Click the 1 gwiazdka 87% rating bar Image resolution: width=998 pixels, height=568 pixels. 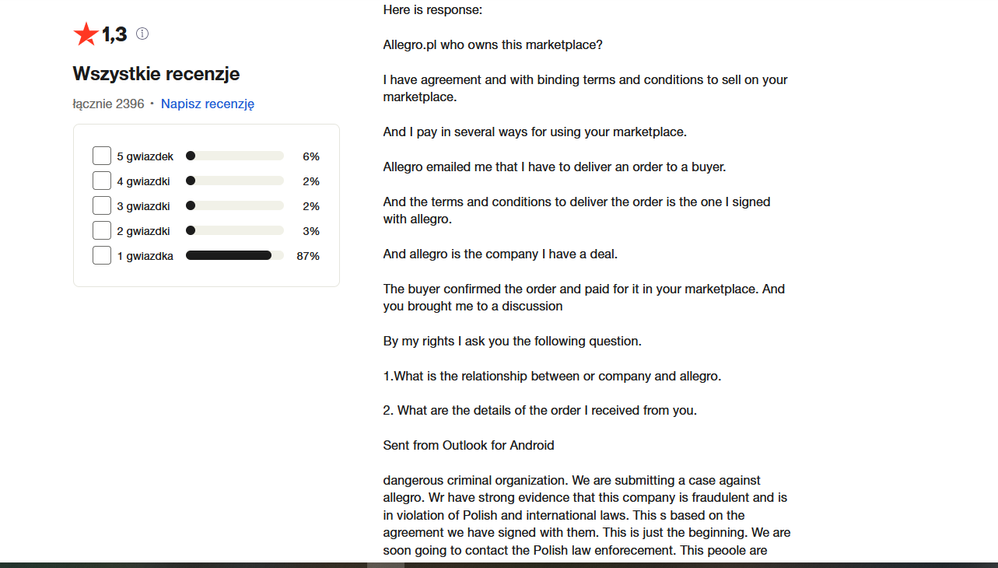(235, 255)
